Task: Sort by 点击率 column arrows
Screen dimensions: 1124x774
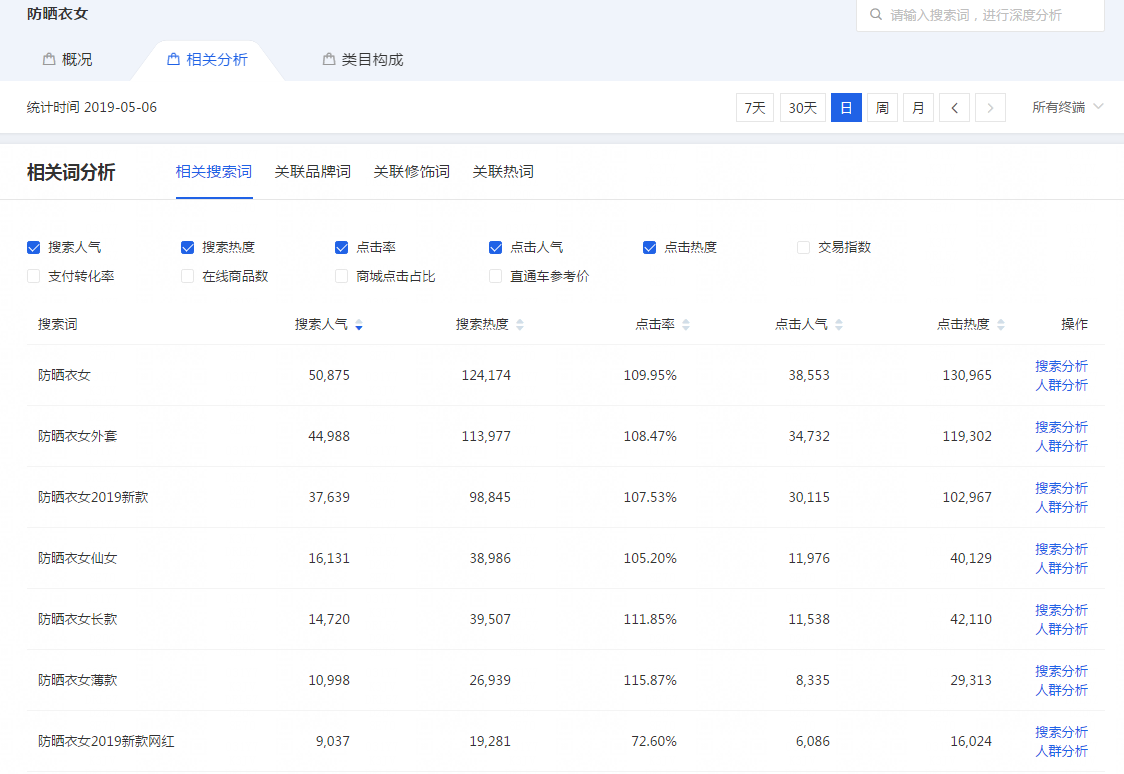Action: 686,325
